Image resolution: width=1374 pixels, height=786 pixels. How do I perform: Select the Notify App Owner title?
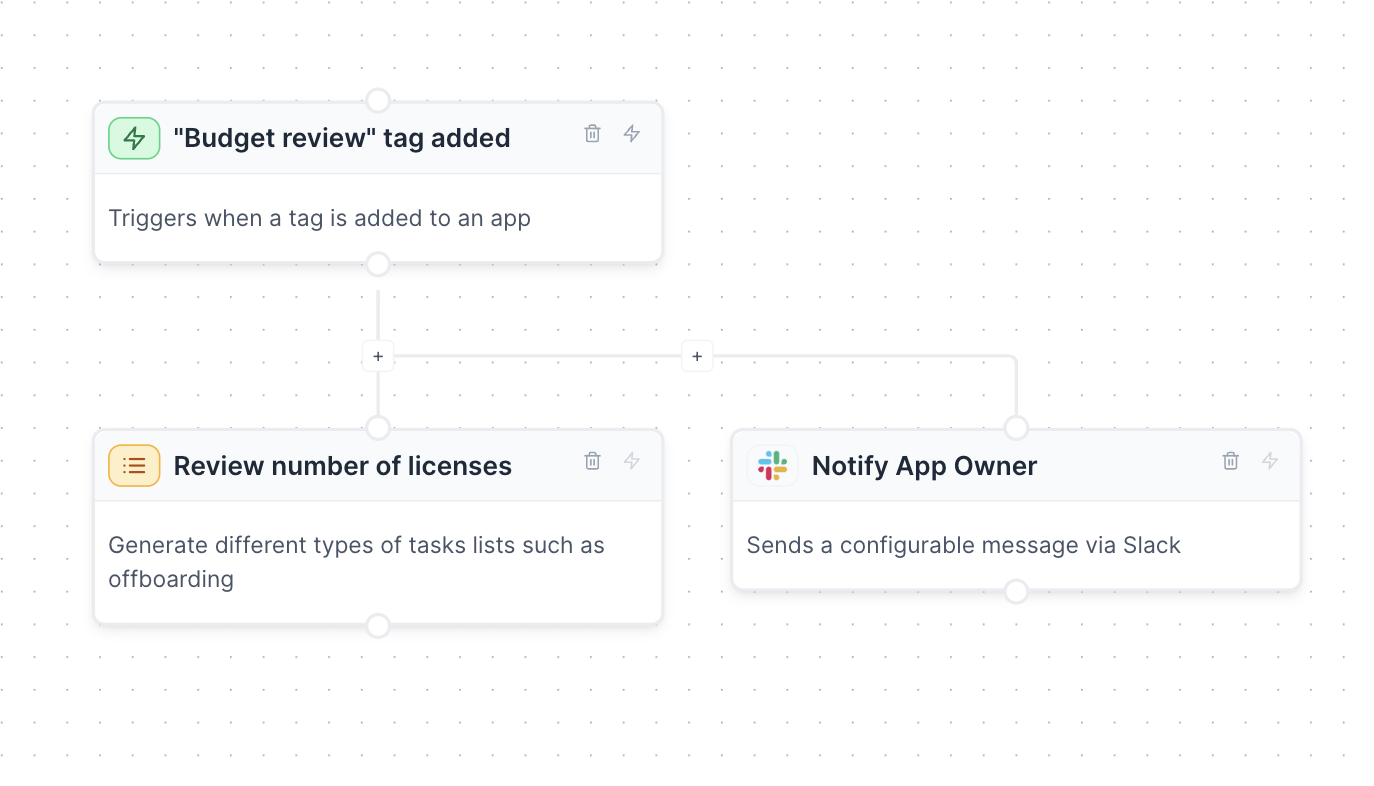click(924, 466)
